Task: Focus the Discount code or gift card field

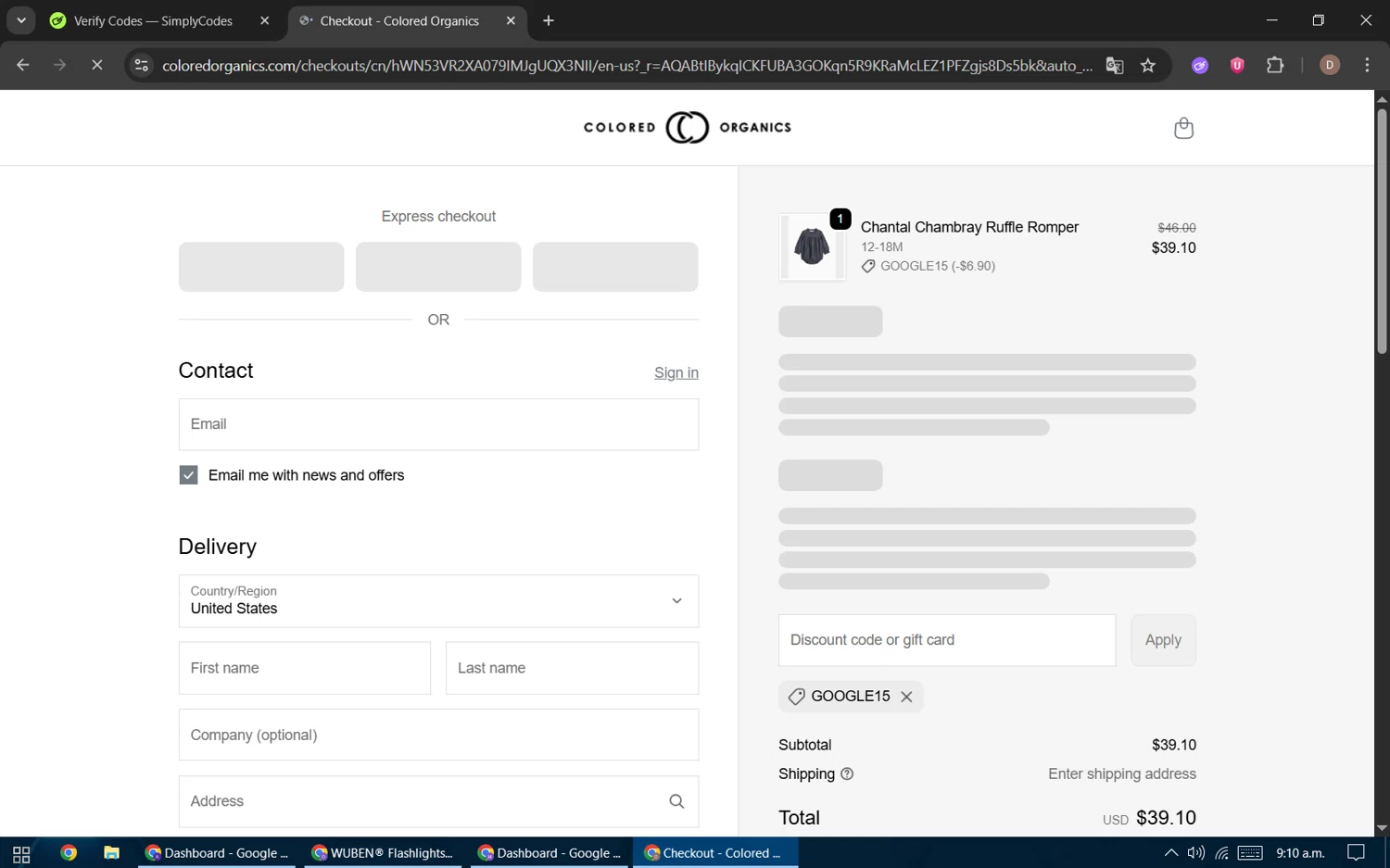Action: [x=947, y=640]
